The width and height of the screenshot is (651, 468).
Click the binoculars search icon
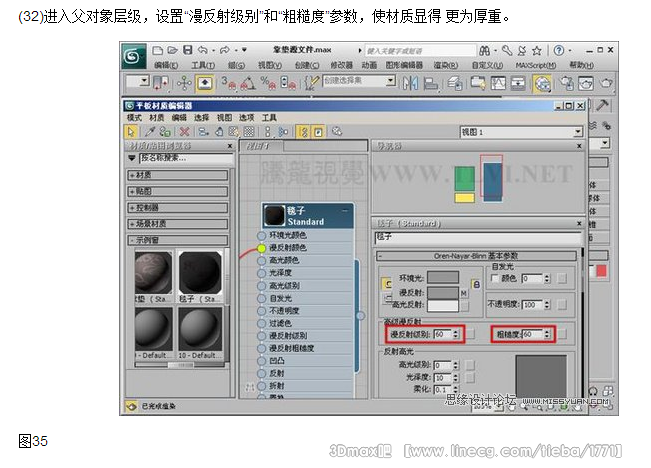click(x=485, y=51)
